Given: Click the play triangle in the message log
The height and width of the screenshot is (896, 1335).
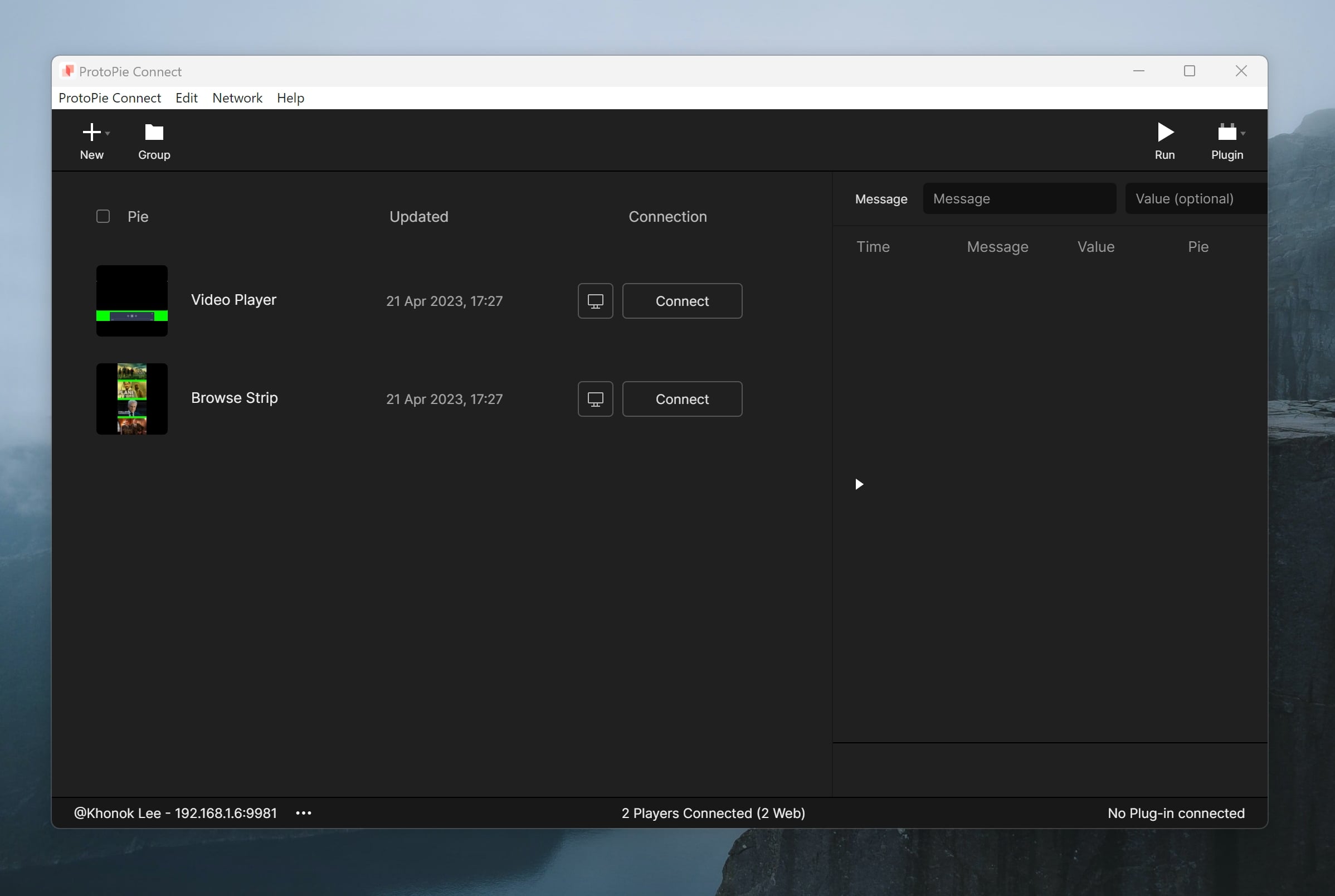Looking at the screenshot, I should tap(859, 484).
